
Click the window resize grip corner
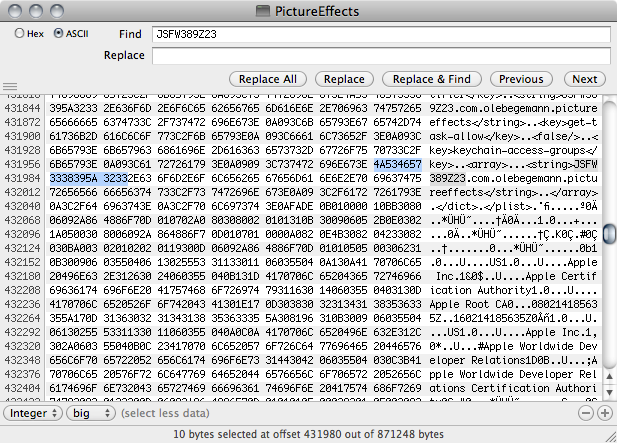point(609,435)
